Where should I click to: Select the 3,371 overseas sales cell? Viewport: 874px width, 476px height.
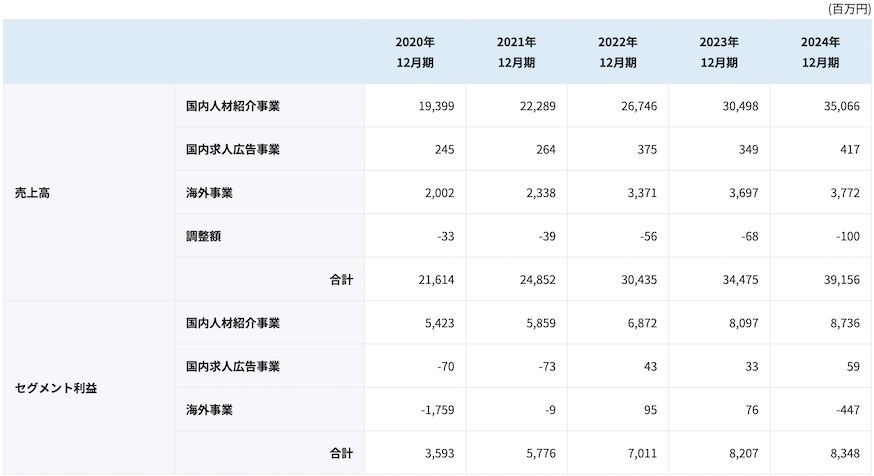point(641,193)
